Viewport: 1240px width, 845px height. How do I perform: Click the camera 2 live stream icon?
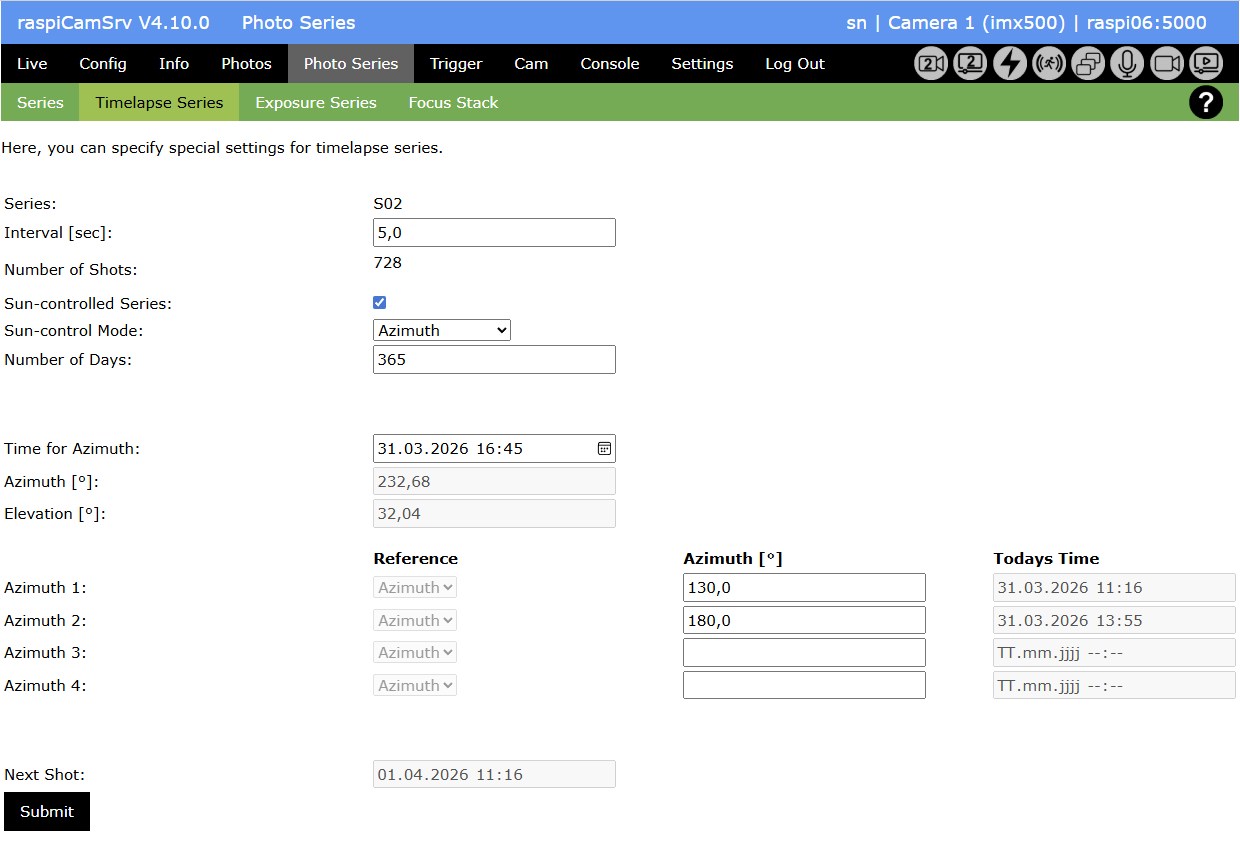click(x=970, y=63)
